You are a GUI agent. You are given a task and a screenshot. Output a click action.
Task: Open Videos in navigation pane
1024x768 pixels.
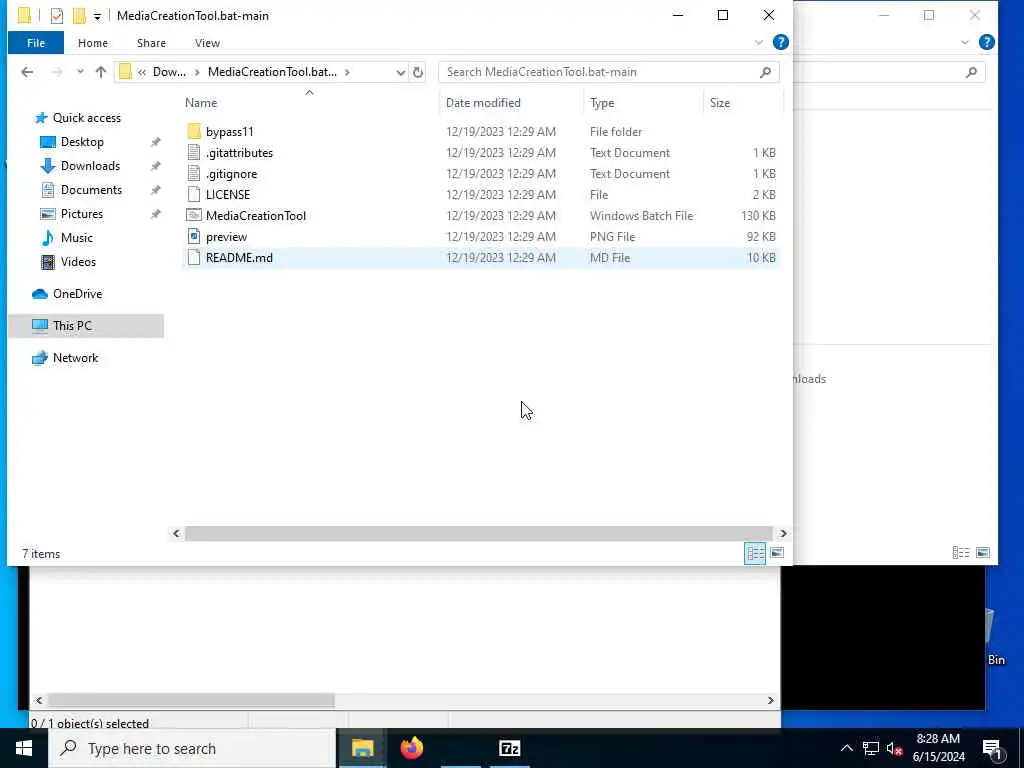[x=78, y=262]
